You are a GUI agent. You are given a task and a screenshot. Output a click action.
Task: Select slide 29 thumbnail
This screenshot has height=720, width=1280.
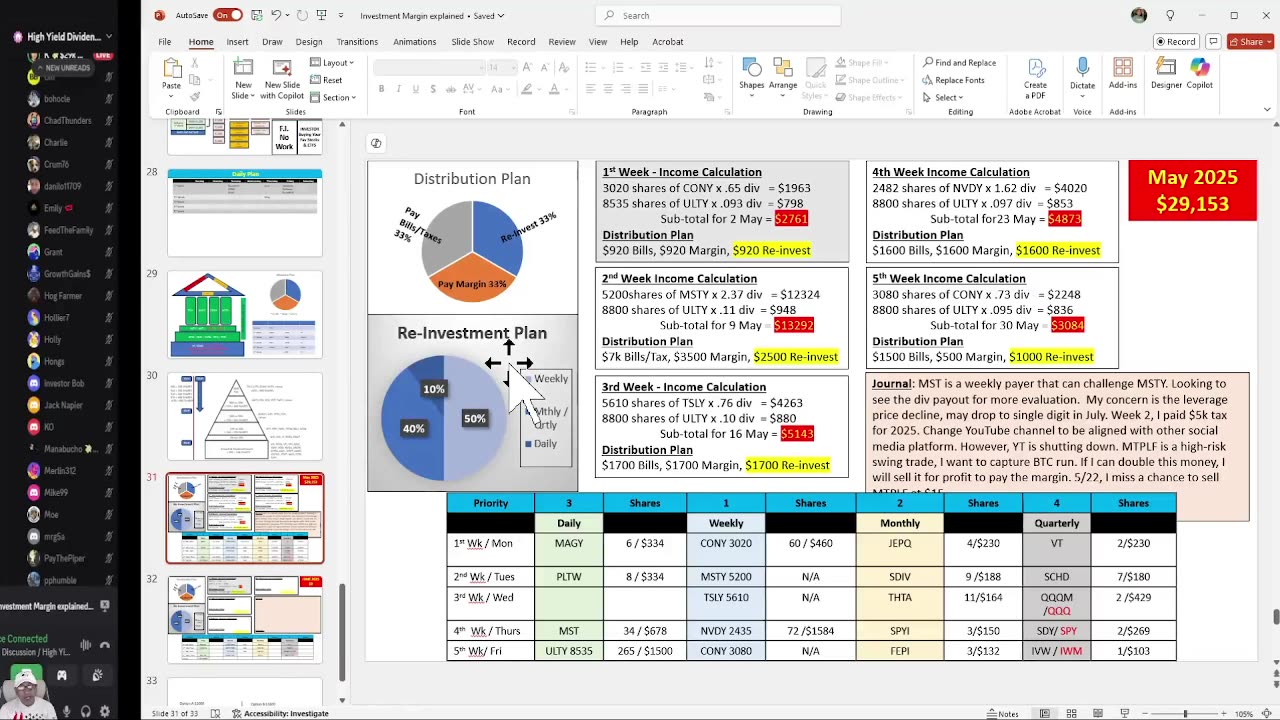245,314
